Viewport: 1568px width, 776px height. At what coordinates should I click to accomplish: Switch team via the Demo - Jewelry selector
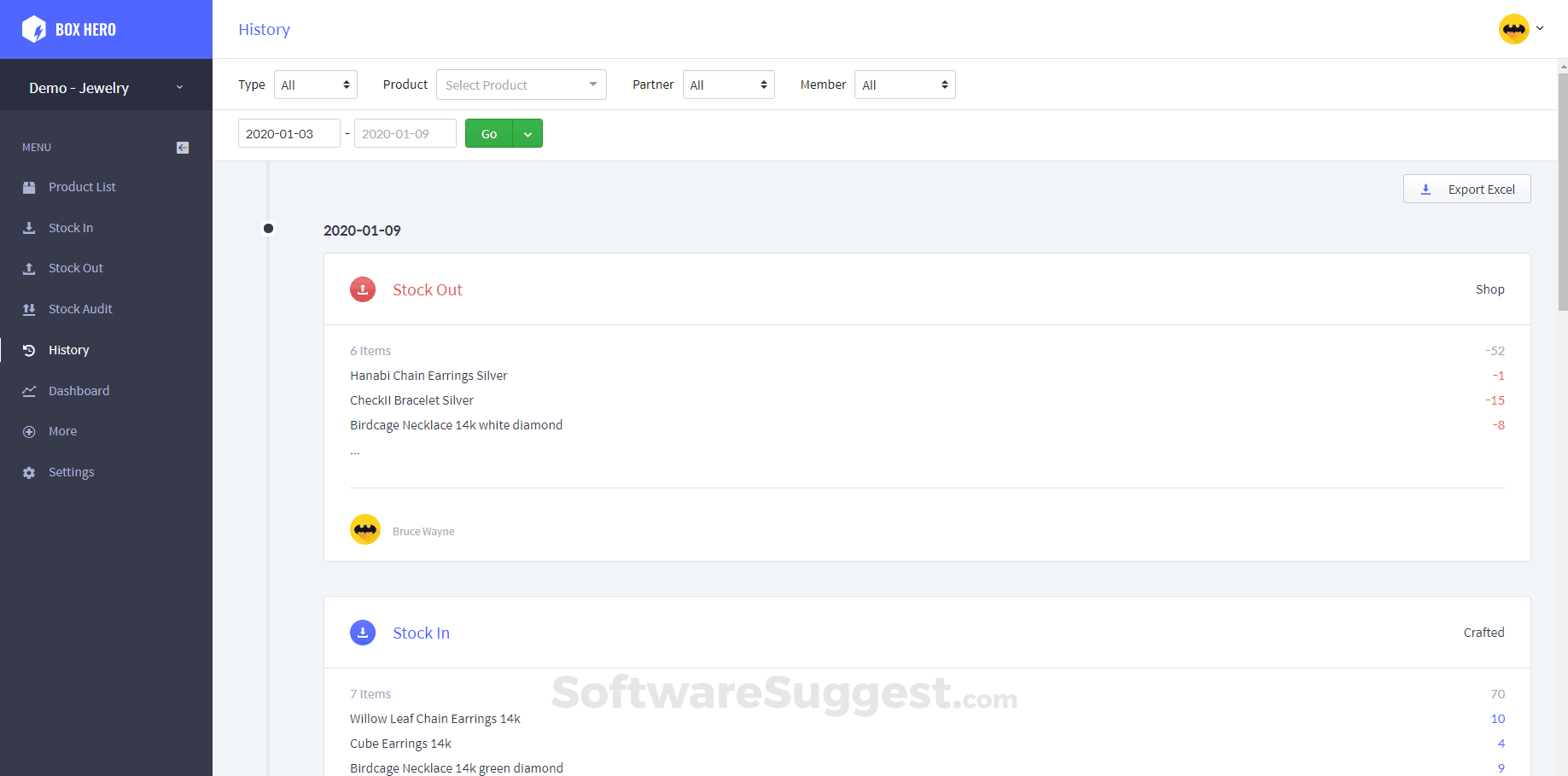click(x=106, y=88)
